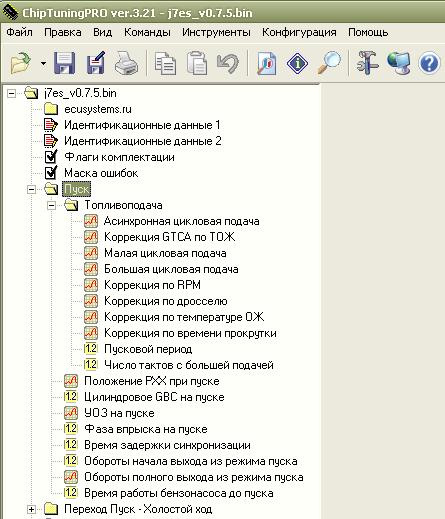Click the globe and monitor network icon
The height and width of the screenshot is (519, 445).
[399, 63]
